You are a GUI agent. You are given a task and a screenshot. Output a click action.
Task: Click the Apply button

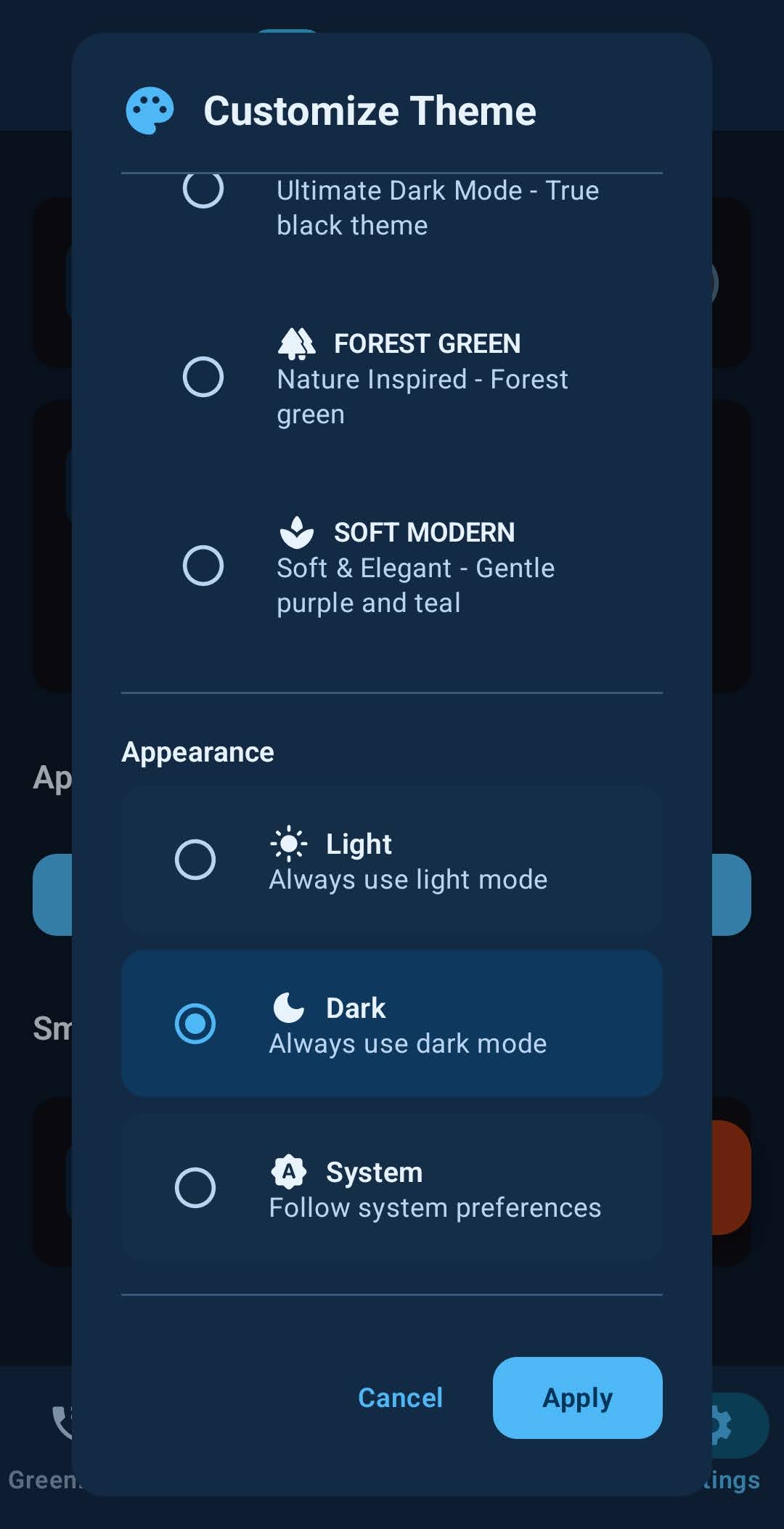tap(577, 1398)
